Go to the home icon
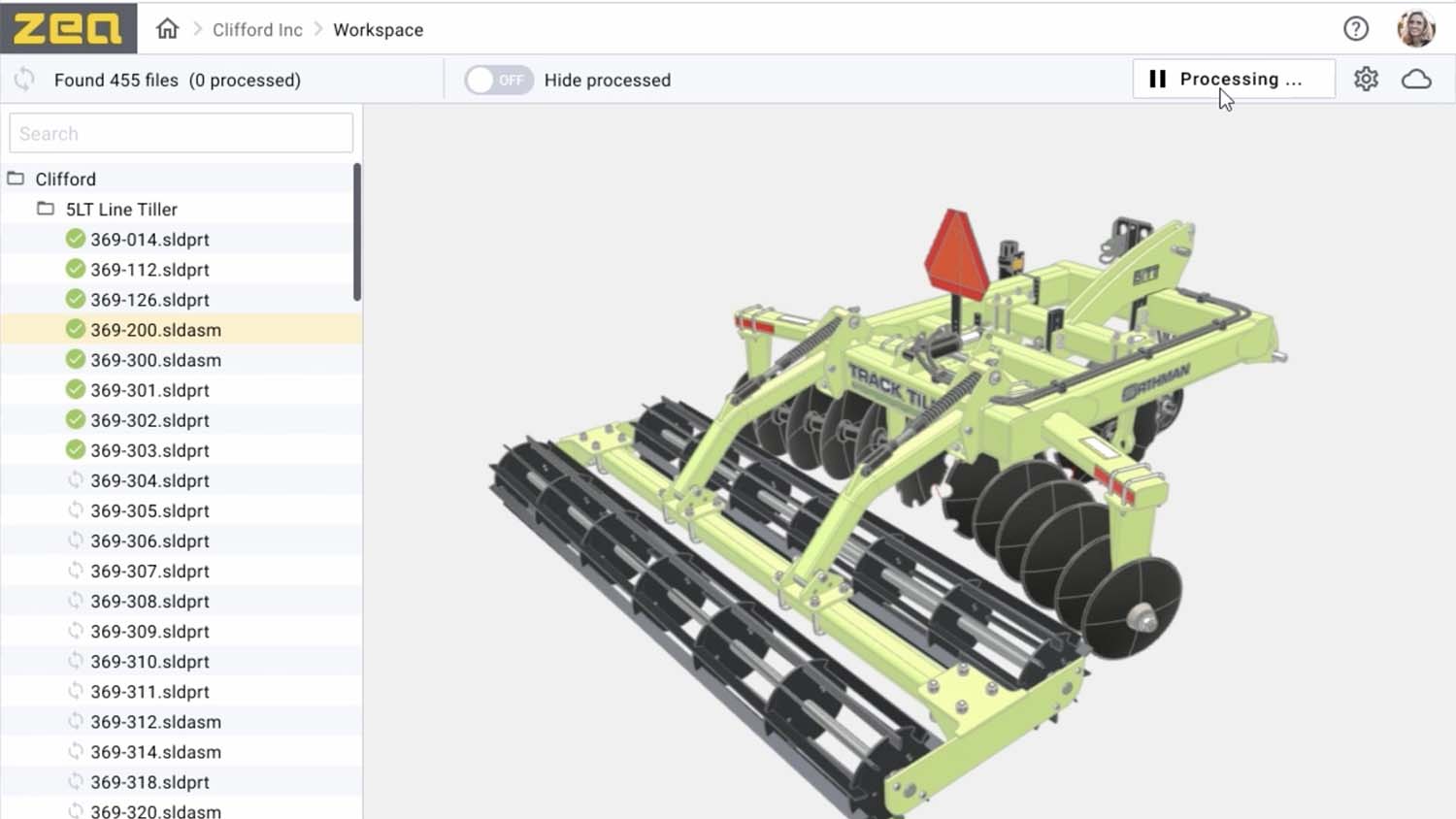This screenshot has height=819, width=1456. pyautogui.click(x=167, y=29)
